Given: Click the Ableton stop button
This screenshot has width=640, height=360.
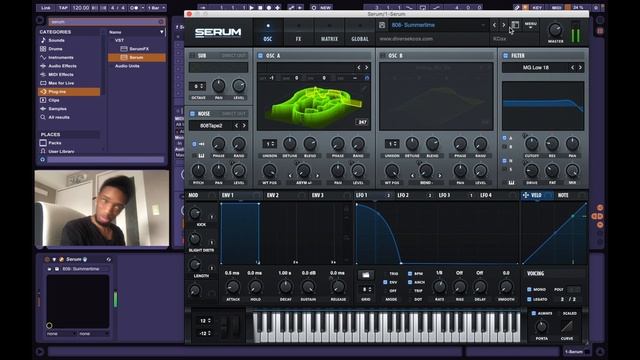Looking at the screenshot, I should 260,8.
